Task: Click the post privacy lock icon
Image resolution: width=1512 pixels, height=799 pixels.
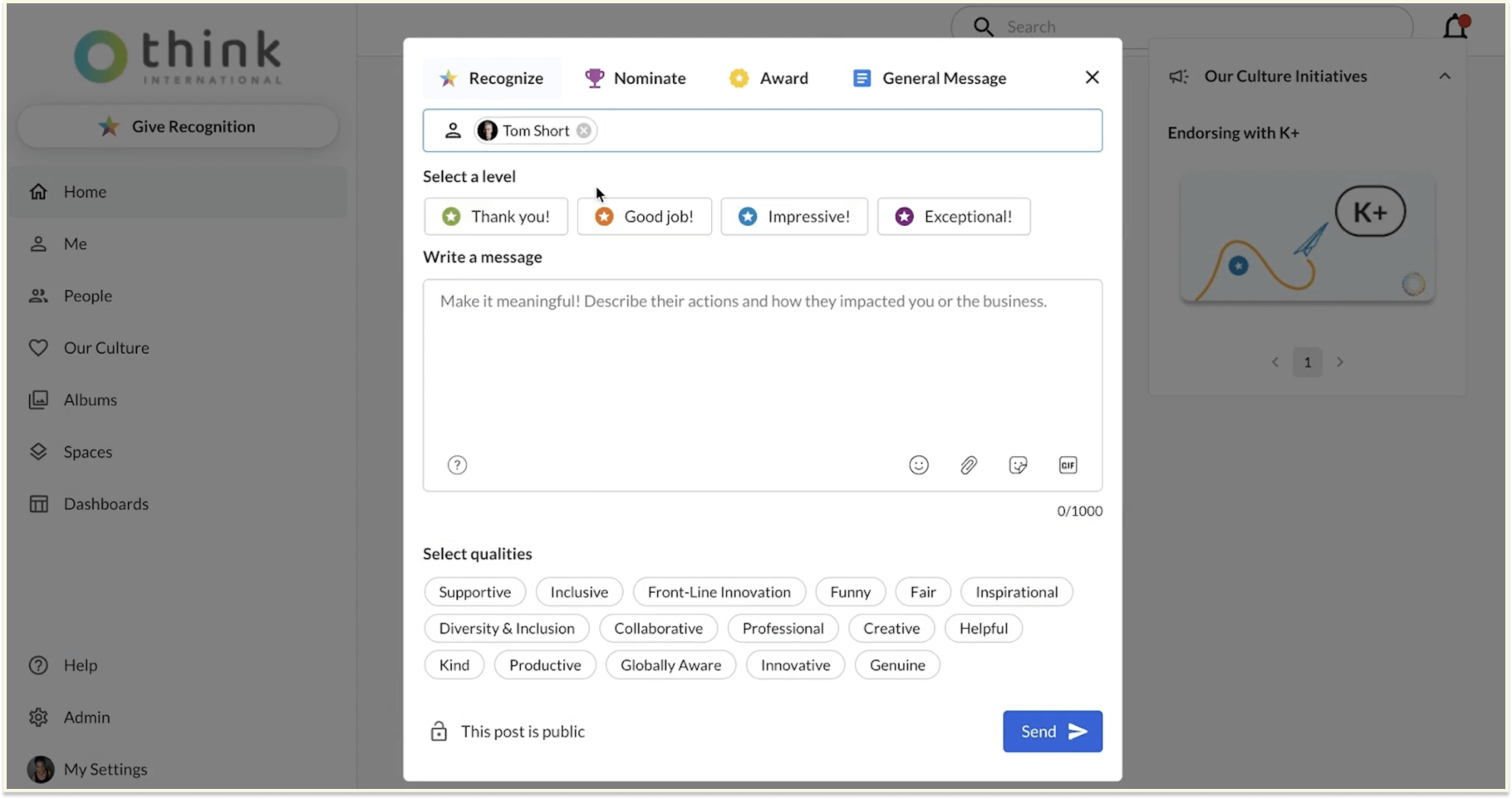Action: [439, 731]
